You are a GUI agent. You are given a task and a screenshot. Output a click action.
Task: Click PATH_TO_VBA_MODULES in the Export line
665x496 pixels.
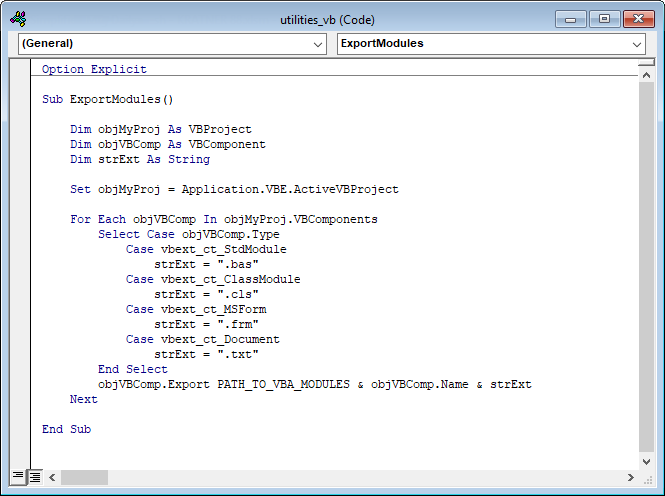click(283, 385)
